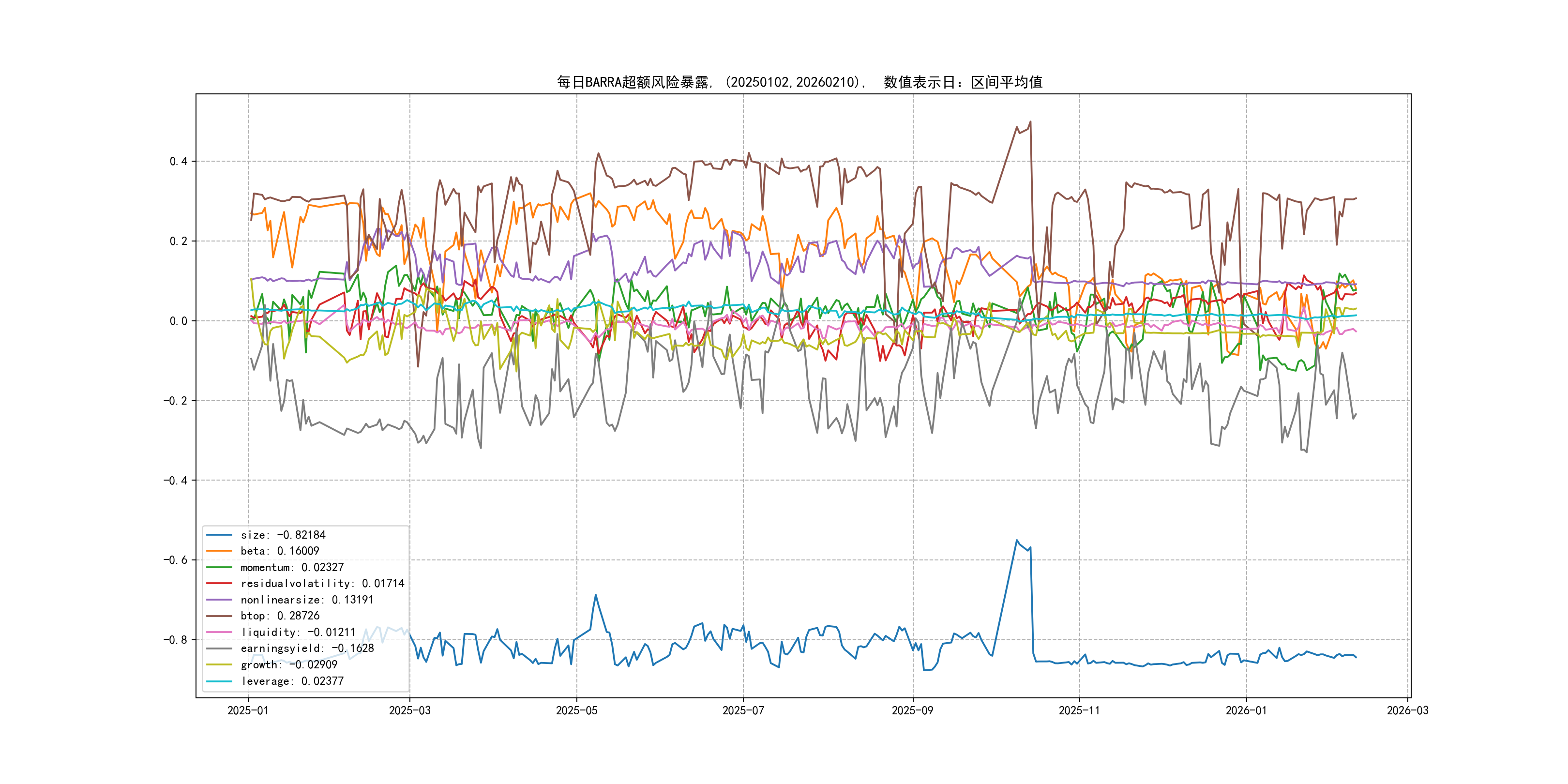Click the 2026-03 x-axis tick label
Image resolution: width=1568 pixels, height=784 pixels.
click(1407, 710)
